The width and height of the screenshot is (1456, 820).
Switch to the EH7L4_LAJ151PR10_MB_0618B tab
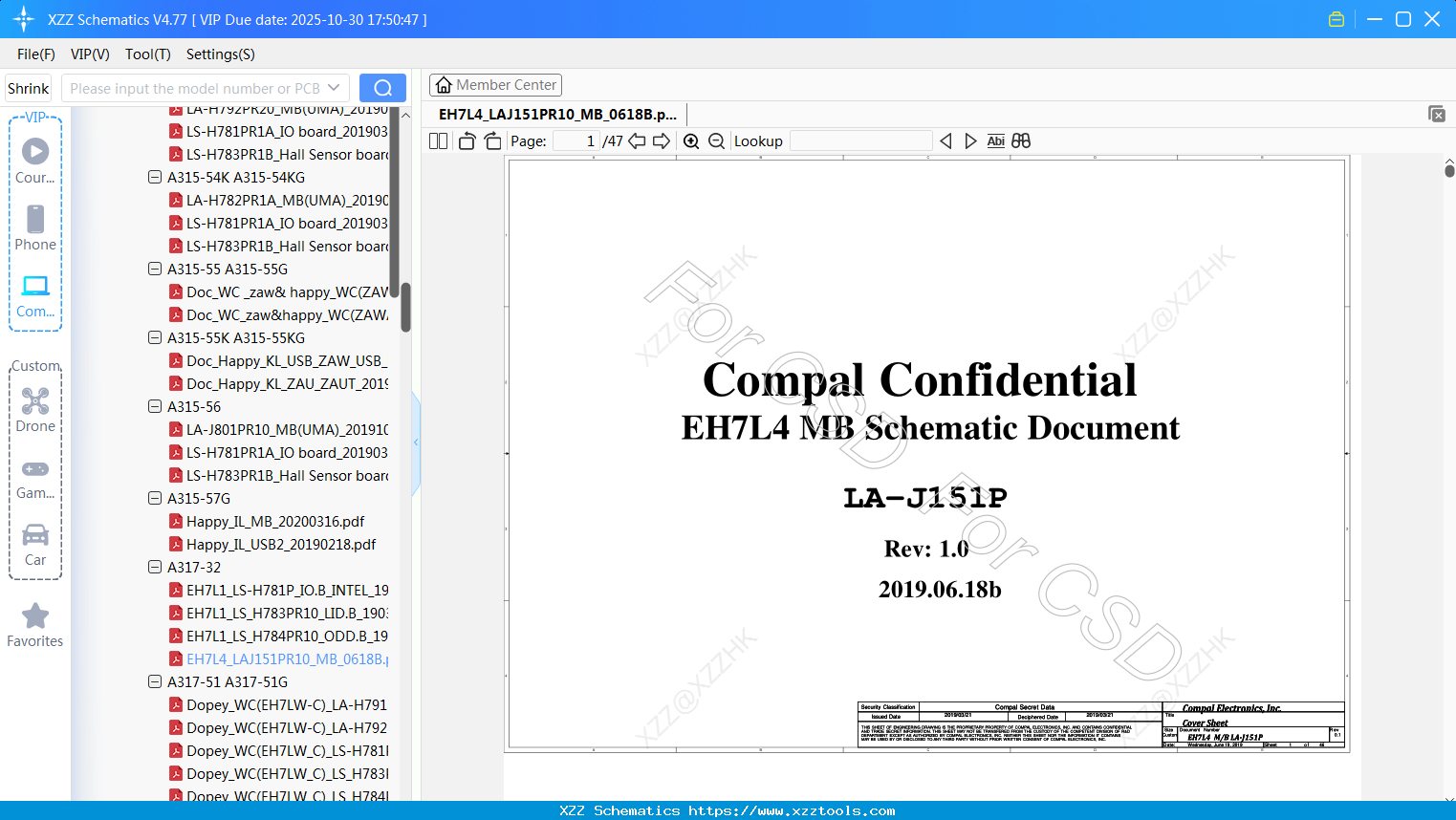[557, 114]
